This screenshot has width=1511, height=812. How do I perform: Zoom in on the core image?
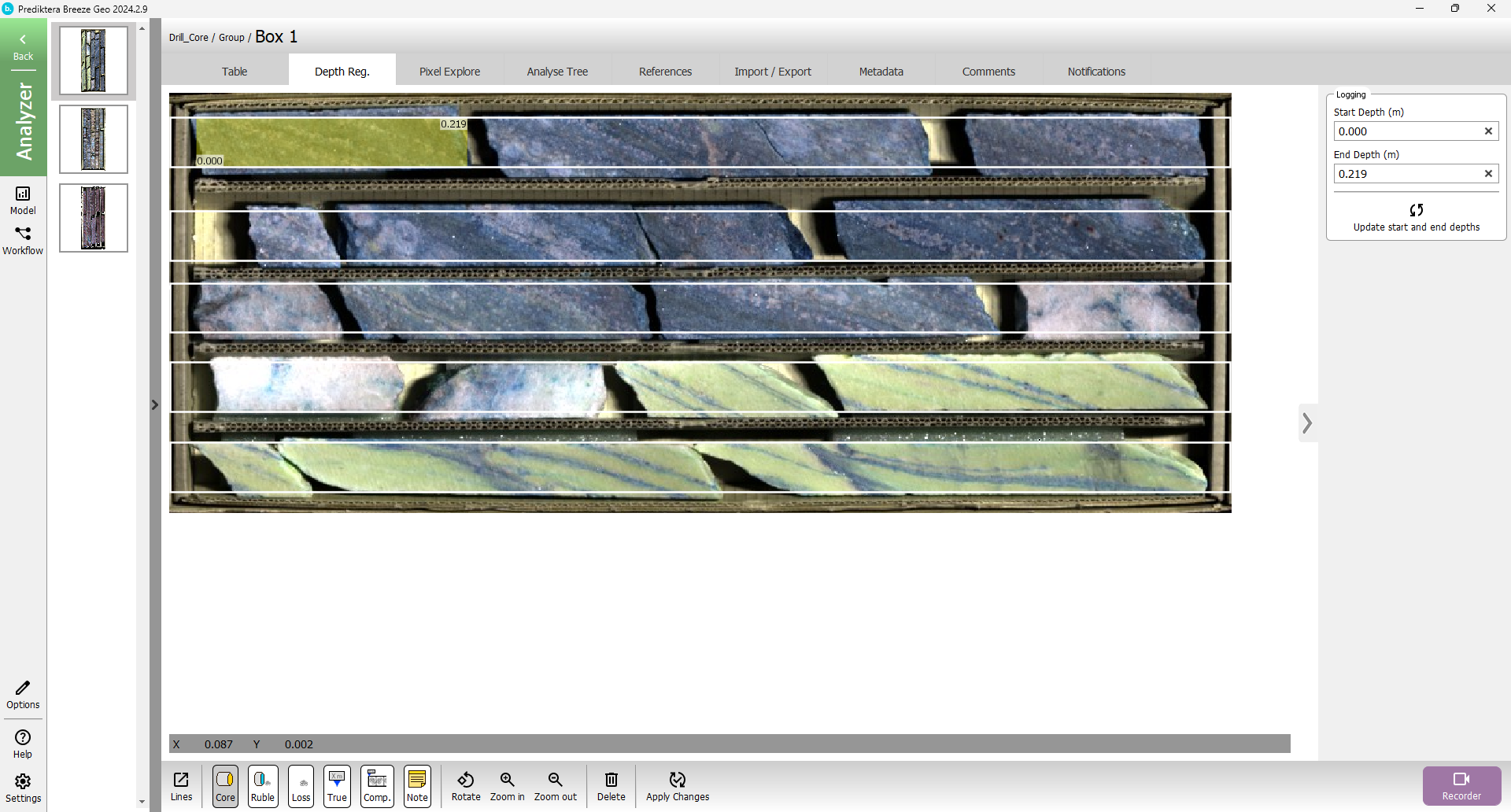(508, 785)
